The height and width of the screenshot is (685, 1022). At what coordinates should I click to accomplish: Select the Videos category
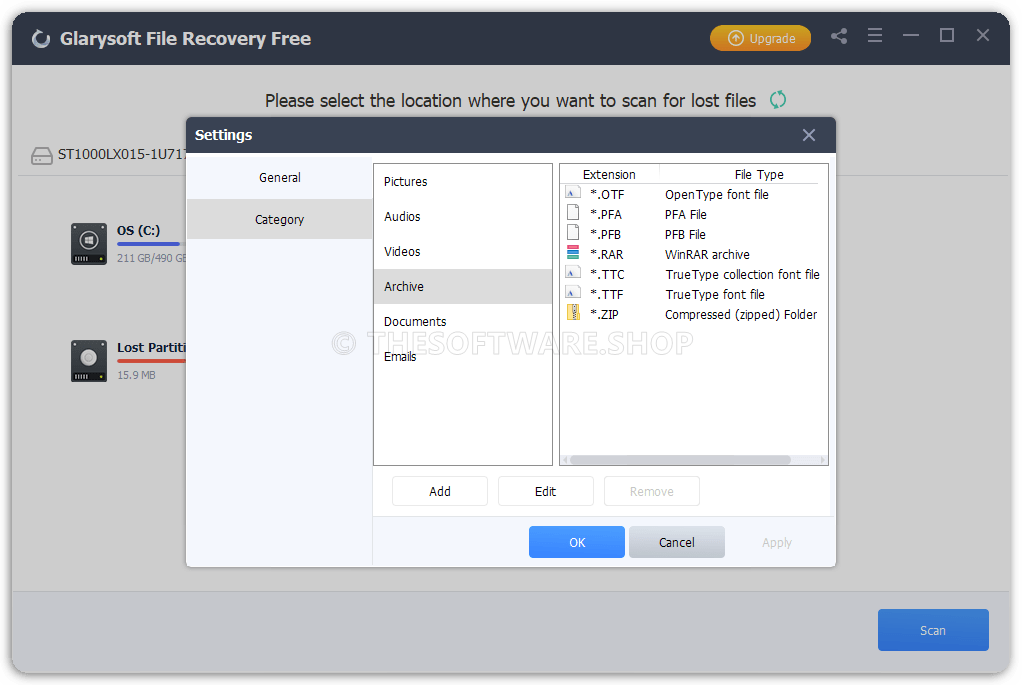click(x=463, y=252)
